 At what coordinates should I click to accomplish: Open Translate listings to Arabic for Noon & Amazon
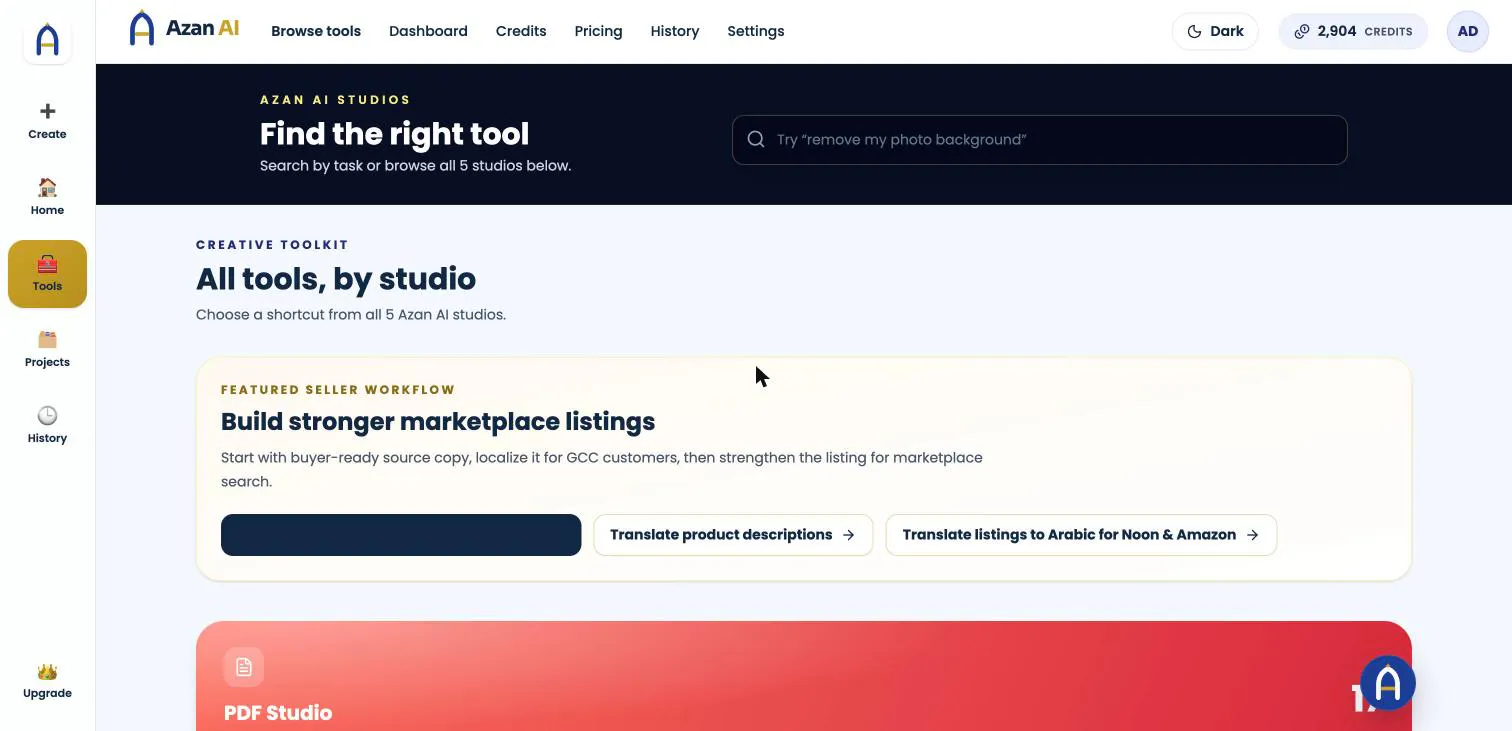pos(1081,535)
